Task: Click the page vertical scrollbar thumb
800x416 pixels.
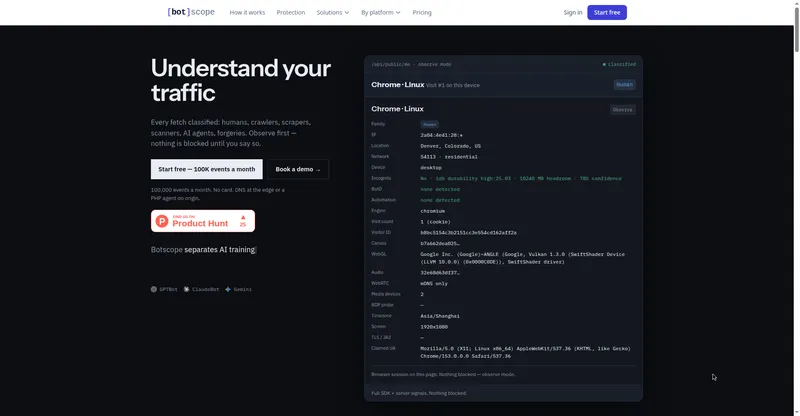Action: (796, 30)
